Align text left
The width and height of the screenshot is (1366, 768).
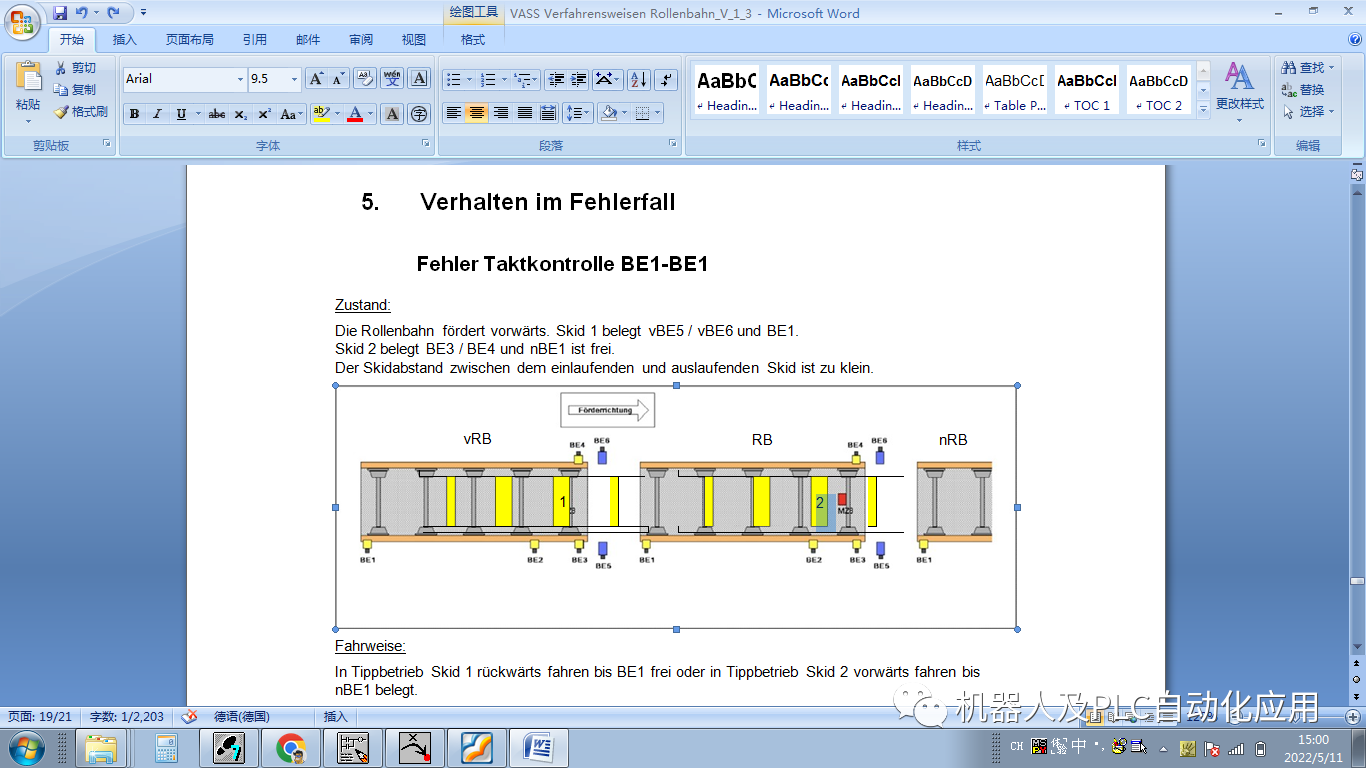[454, 113]
